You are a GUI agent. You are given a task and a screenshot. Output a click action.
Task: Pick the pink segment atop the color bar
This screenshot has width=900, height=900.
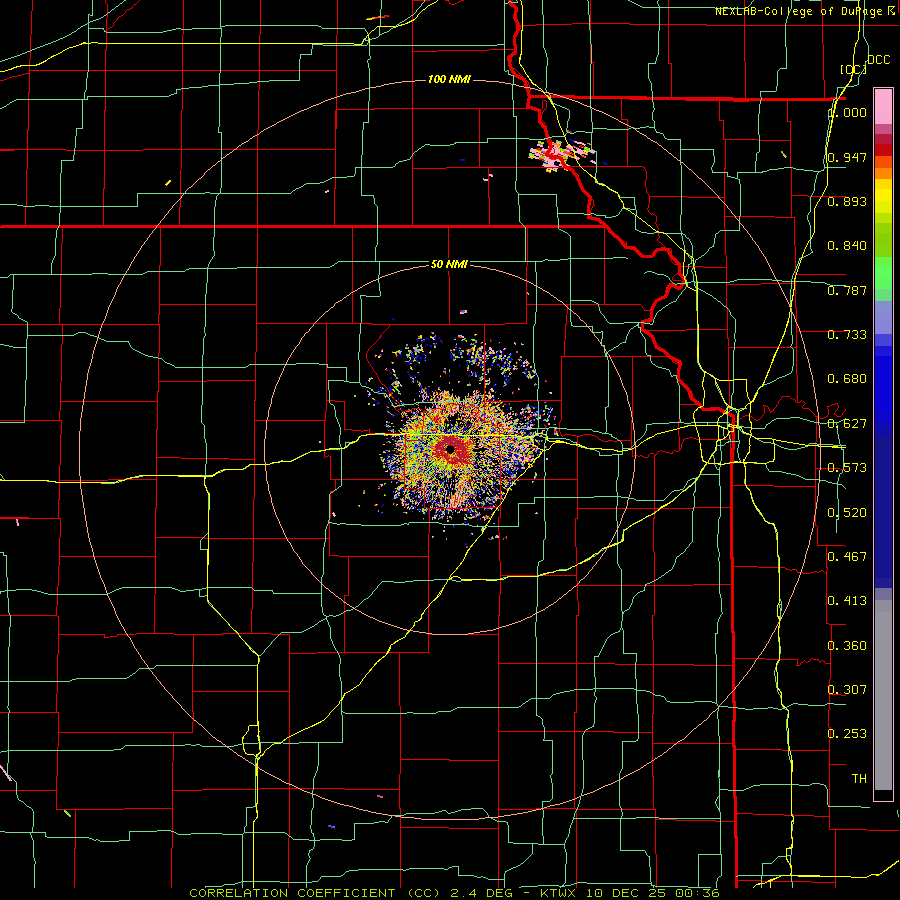coord(883,107)
